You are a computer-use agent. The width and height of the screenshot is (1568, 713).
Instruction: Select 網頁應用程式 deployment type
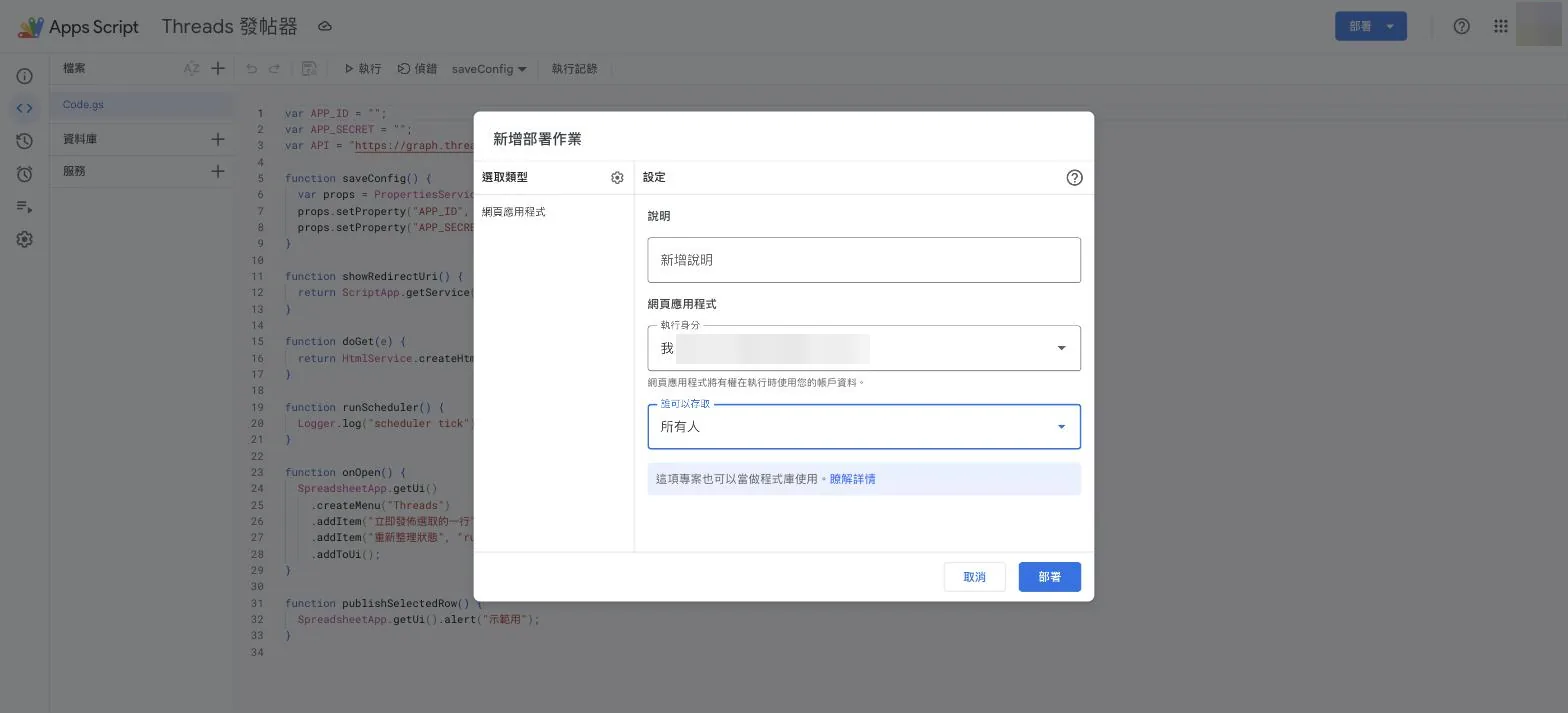[514, 212]
